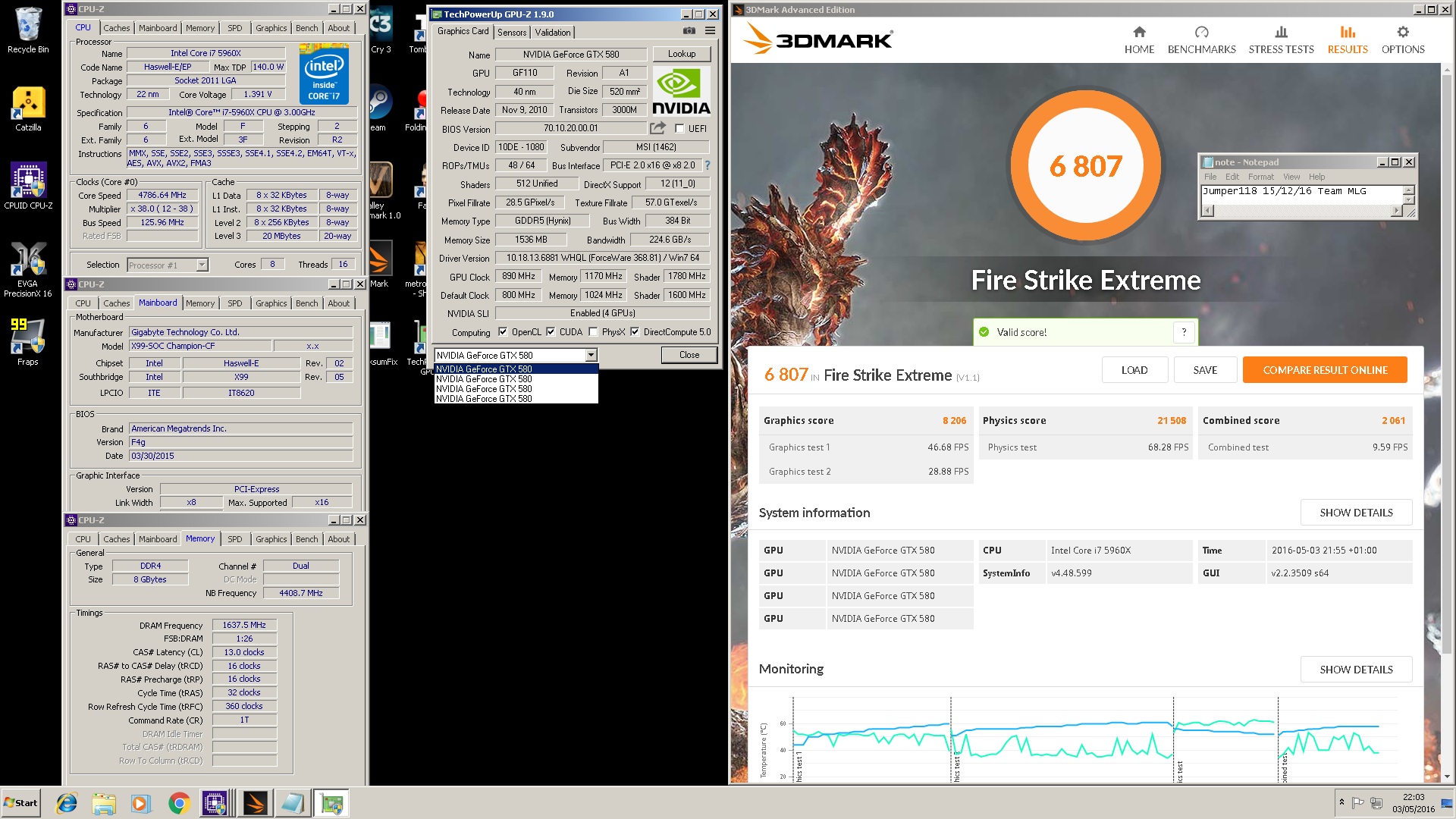
Task: Click the Combined score value 2 061
Action: click(x=1393, y=421)
